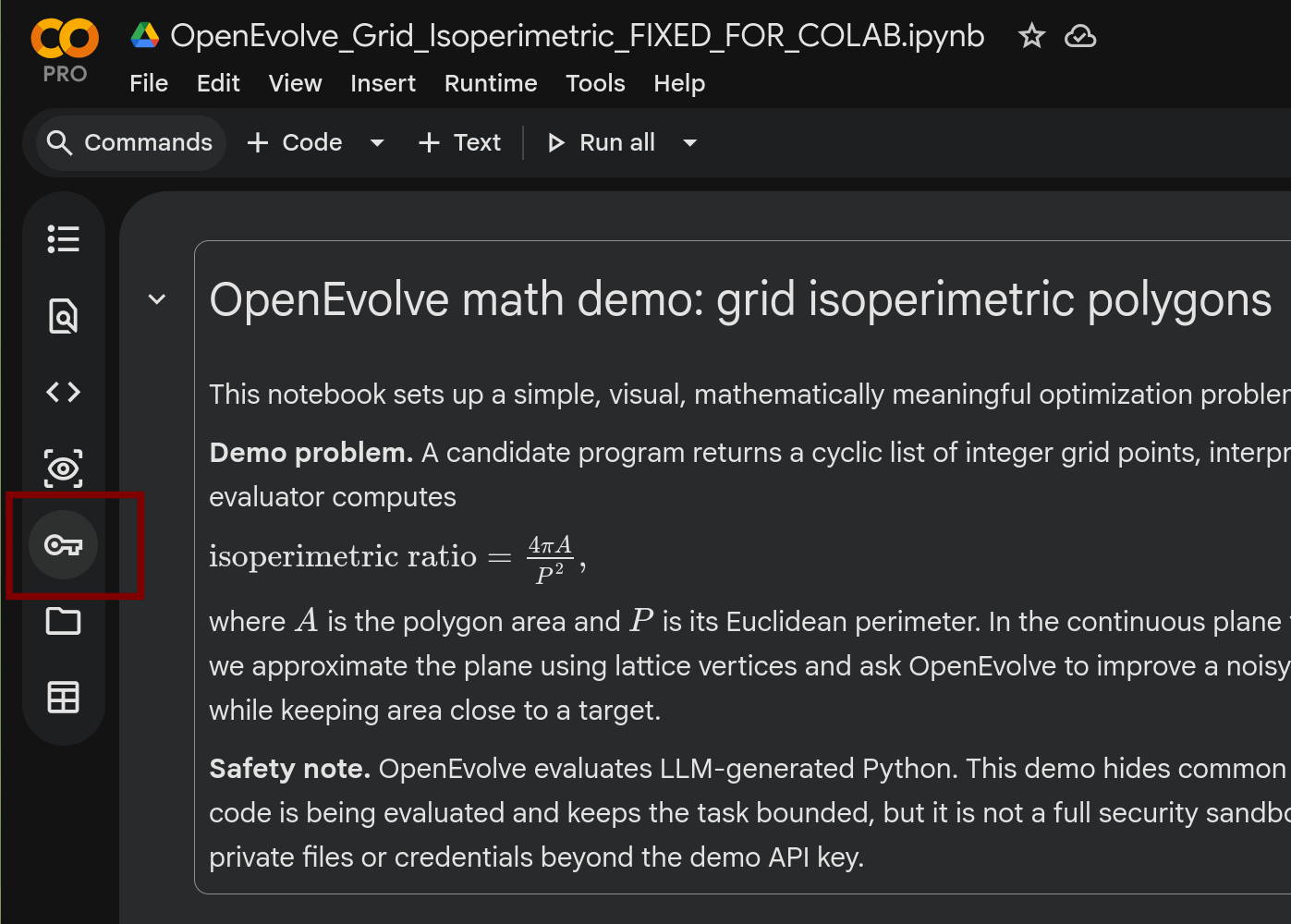The image size is (1291, 924).
Task: Open the Runtime menu
Action: coord(491,83)
